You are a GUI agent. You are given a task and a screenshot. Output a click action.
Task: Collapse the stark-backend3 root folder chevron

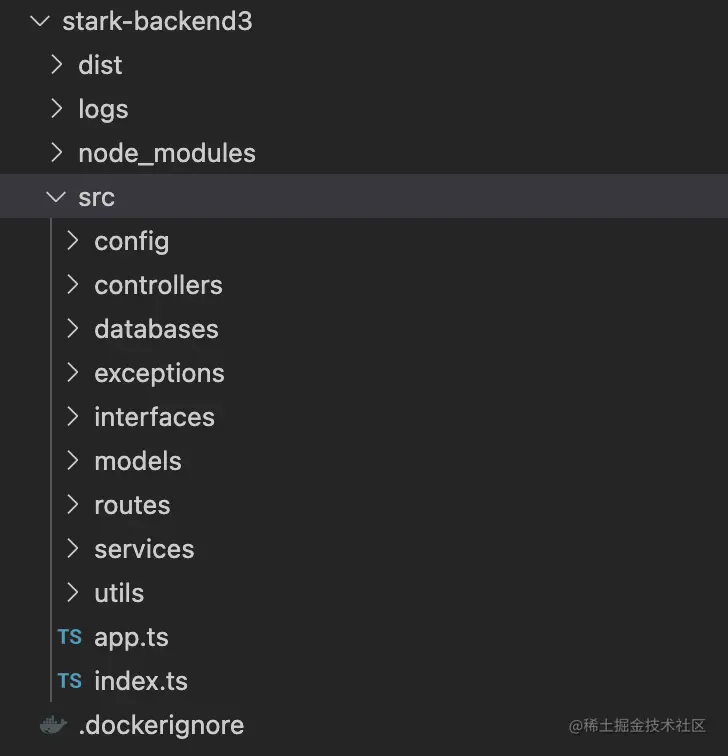40,21
